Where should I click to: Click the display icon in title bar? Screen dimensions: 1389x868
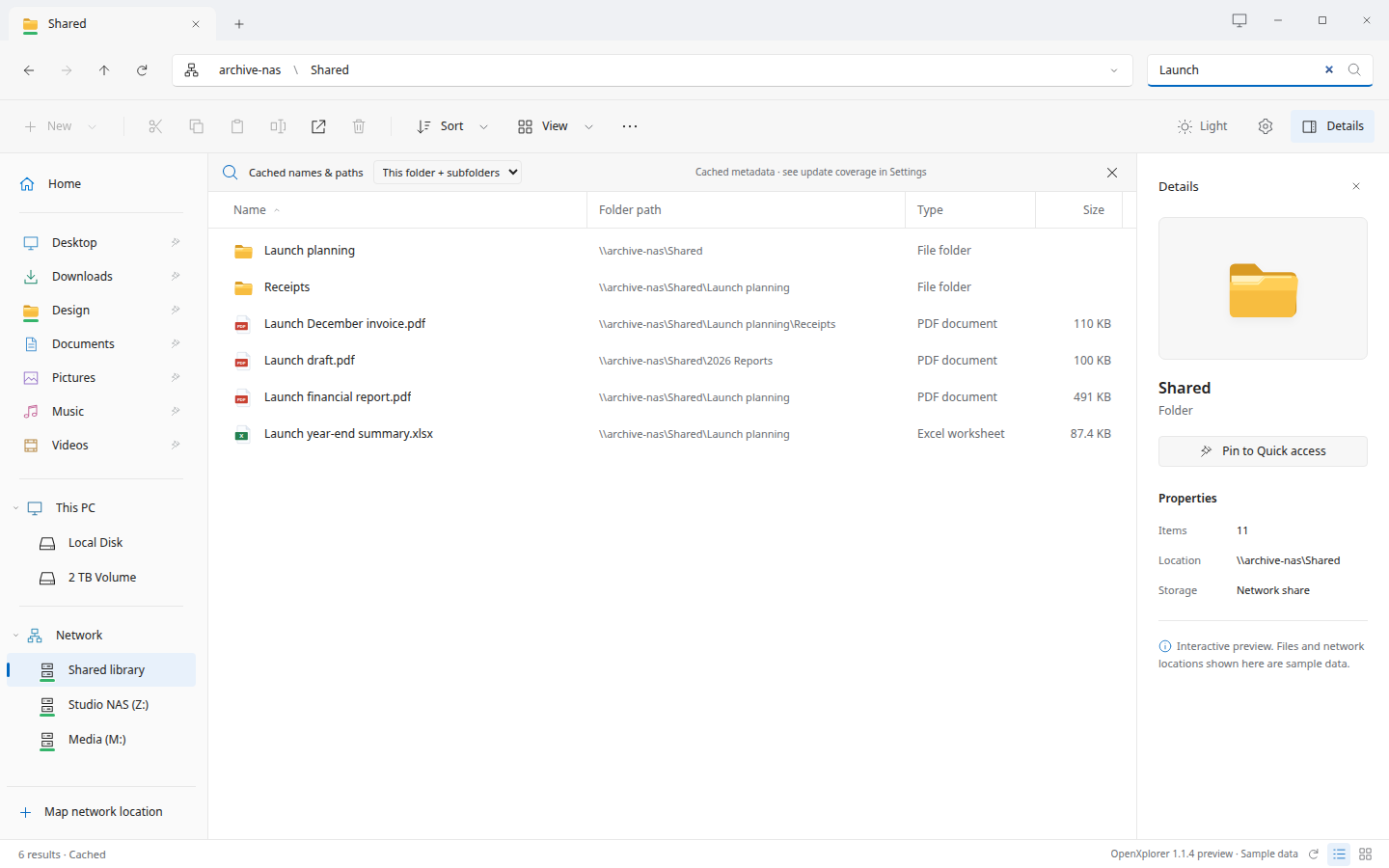[1239, 20]
